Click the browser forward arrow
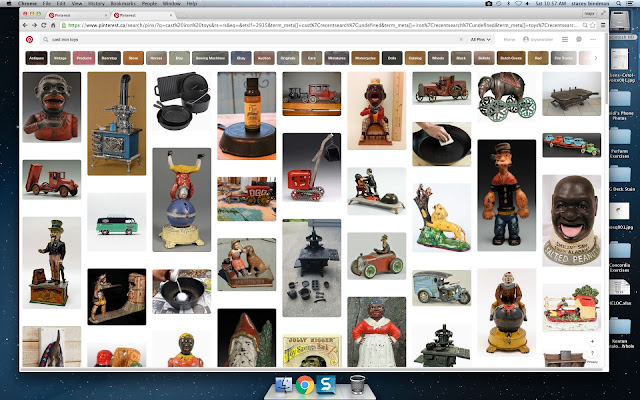Screen dimensions: 640x400 pyautogui.click(x=34, y=25)
